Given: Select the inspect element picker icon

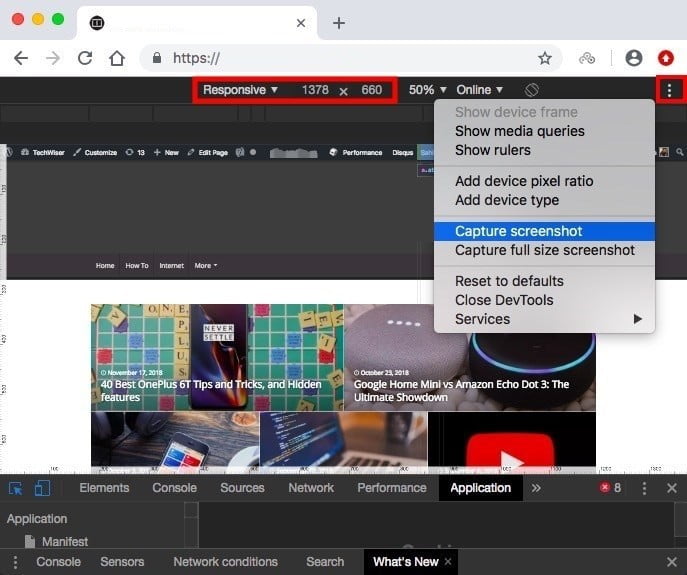Looking at the screenshot, I should (16, 488).
